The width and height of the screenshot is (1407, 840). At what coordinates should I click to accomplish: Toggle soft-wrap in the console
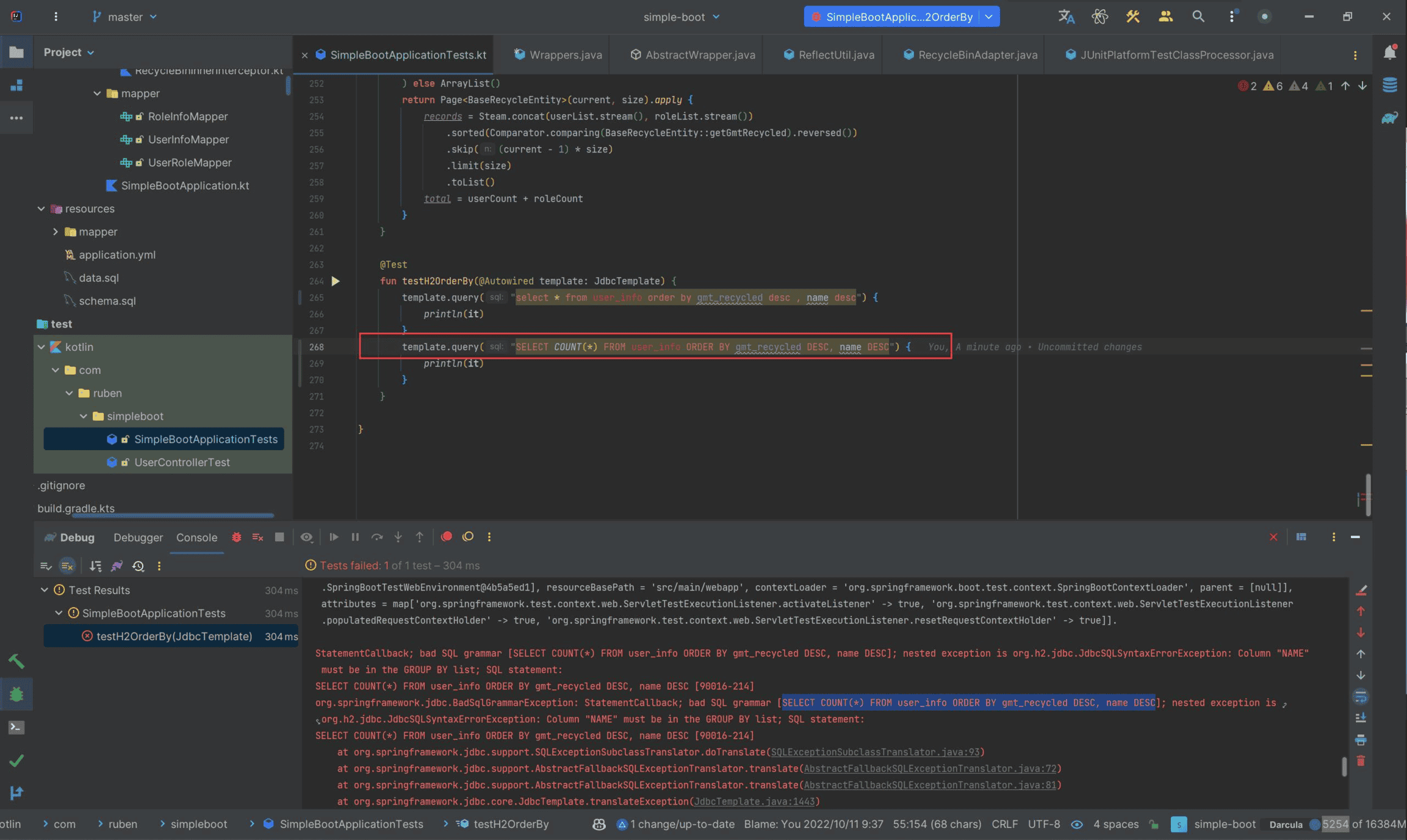(1361, 696)
